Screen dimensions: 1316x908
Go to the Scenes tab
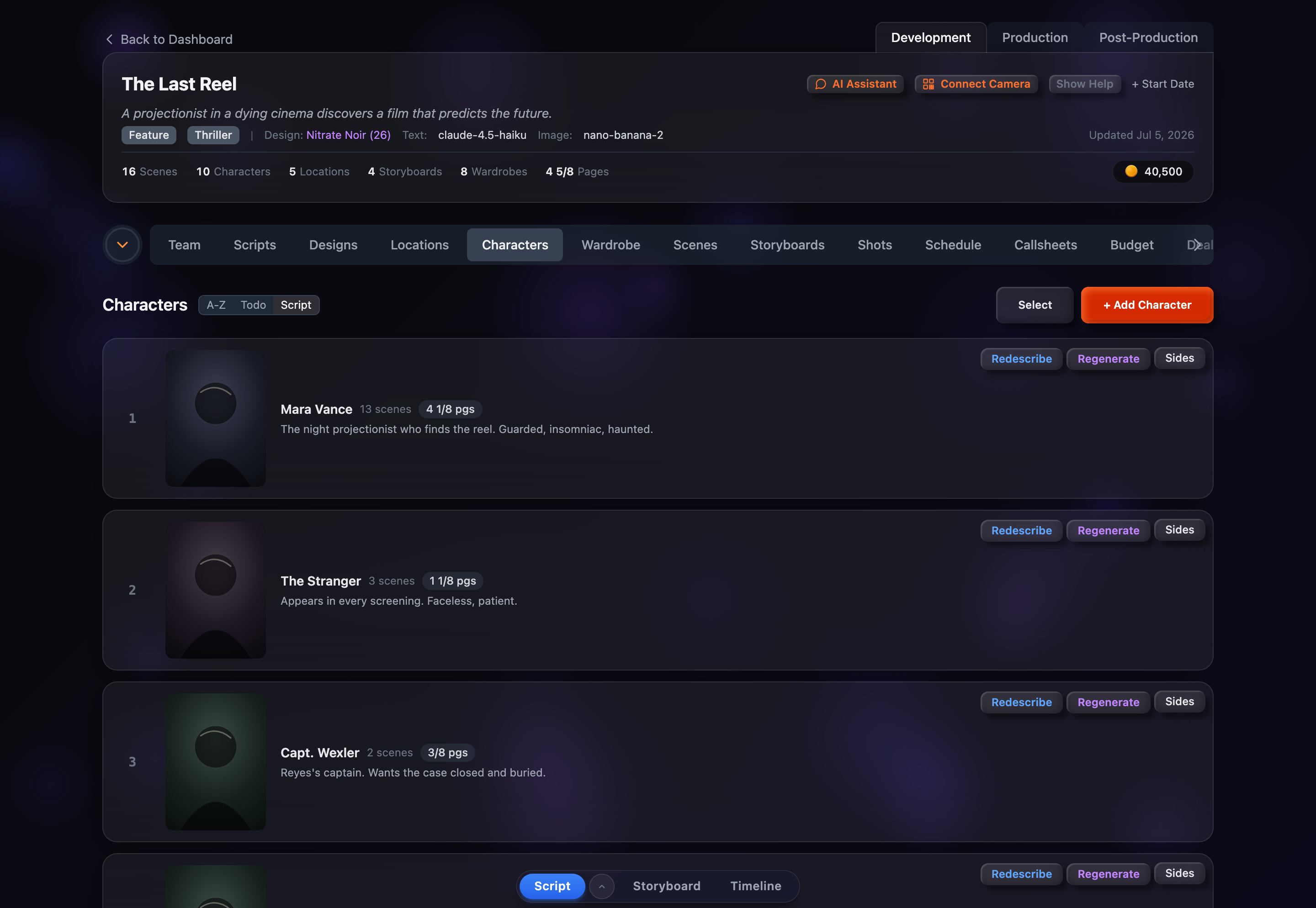click(x=695, y=245)
